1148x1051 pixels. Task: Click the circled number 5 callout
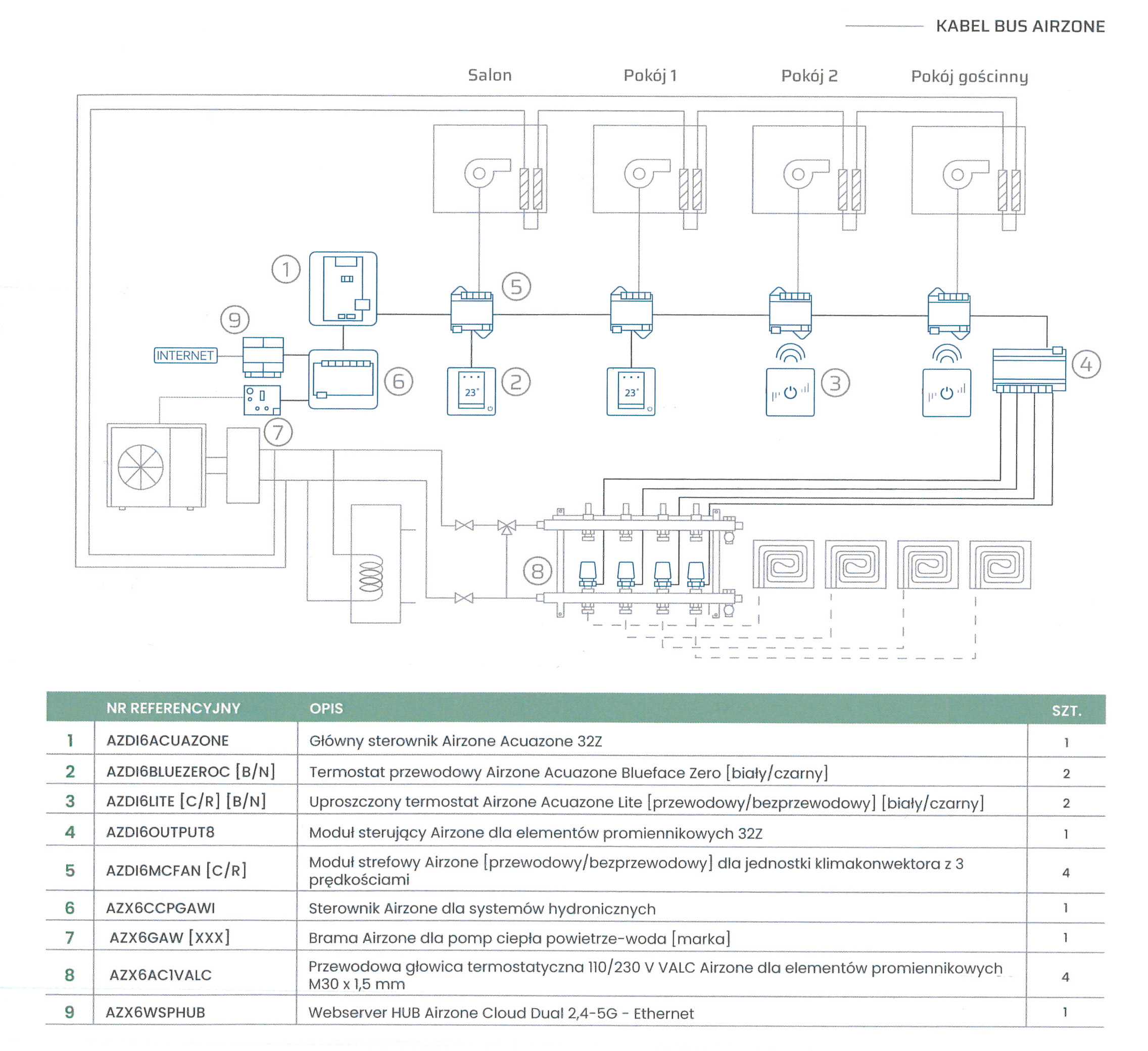(x=516, y=287)
